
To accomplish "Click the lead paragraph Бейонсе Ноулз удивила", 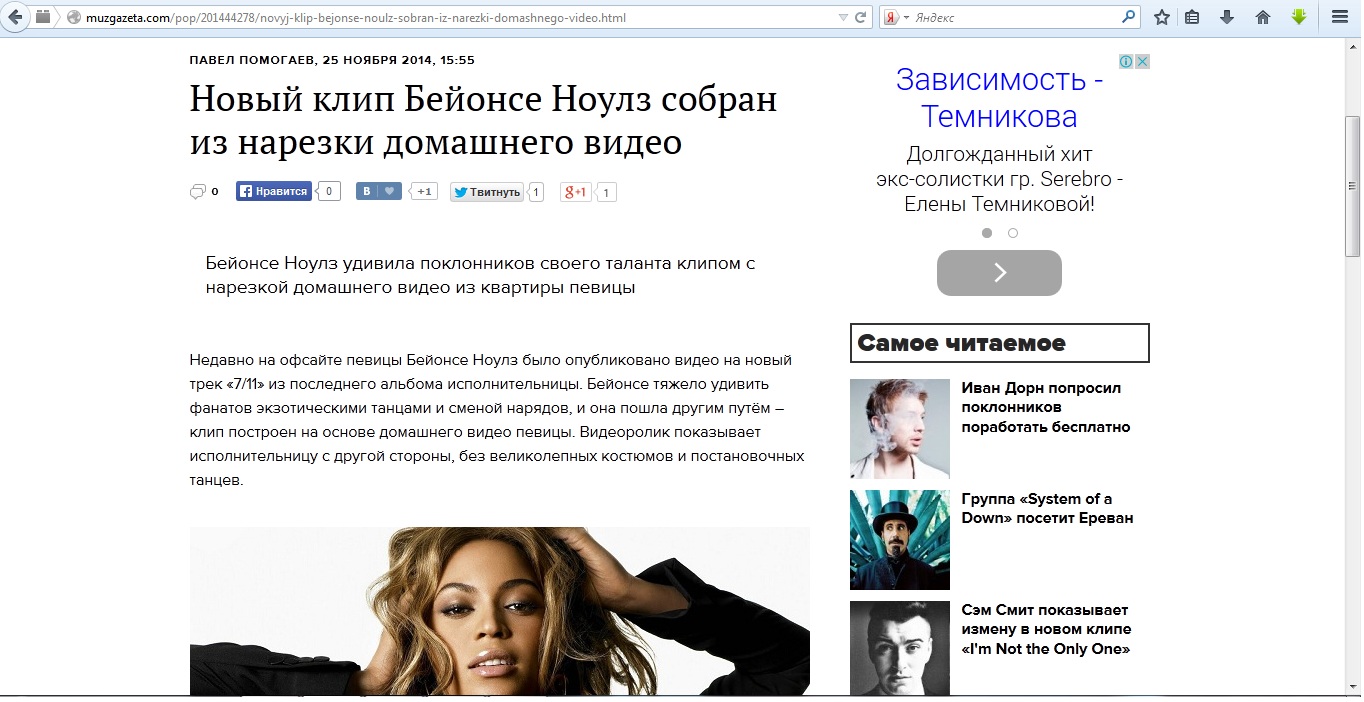I will (480, 275).
